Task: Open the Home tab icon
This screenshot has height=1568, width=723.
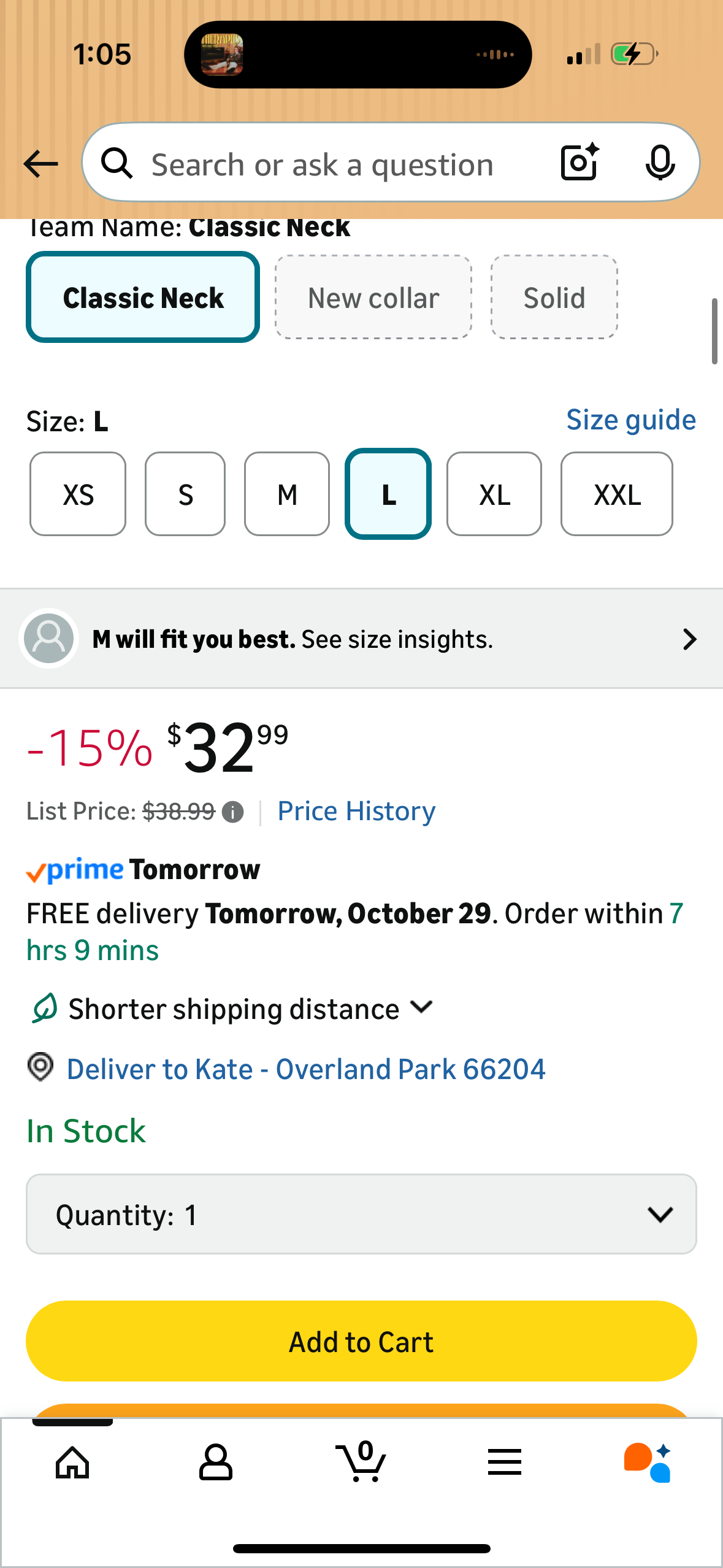Action: [x=72, y=1462]
